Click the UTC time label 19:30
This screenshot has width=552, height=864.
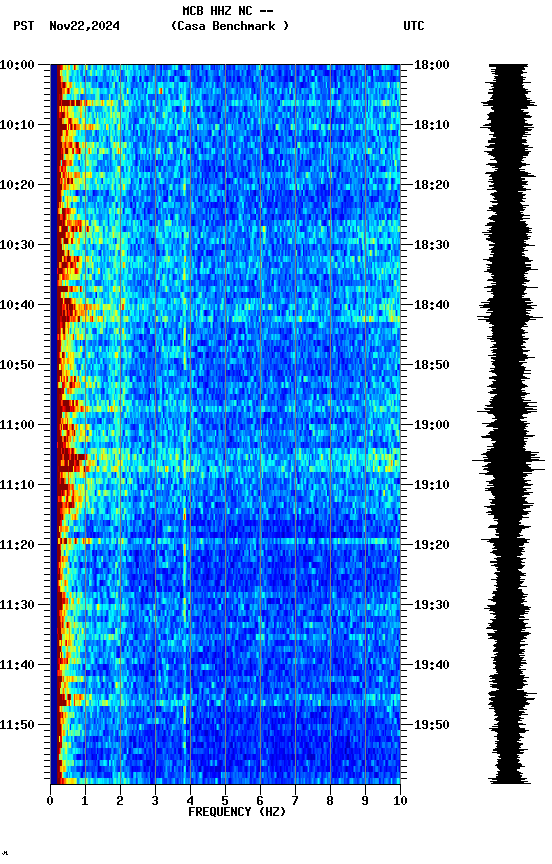click(x=432, y=606)
